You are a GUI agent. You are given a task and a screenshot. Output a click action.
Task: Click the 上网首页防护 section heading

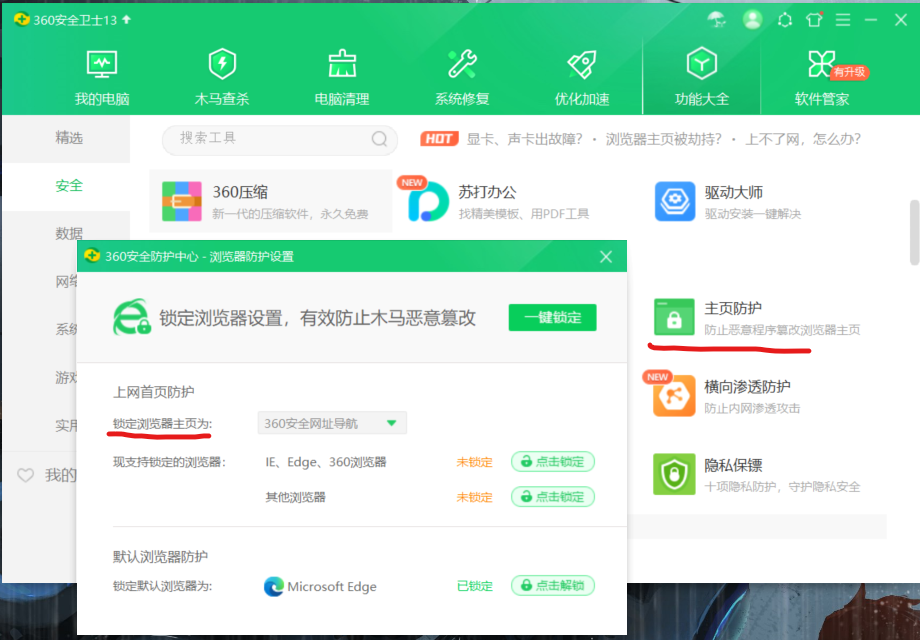[x=154, y=392]
